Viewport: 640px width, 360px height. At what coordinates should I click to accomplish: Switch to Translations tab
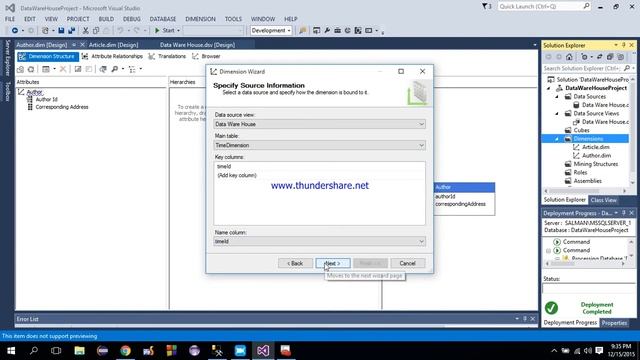point(167,56)
